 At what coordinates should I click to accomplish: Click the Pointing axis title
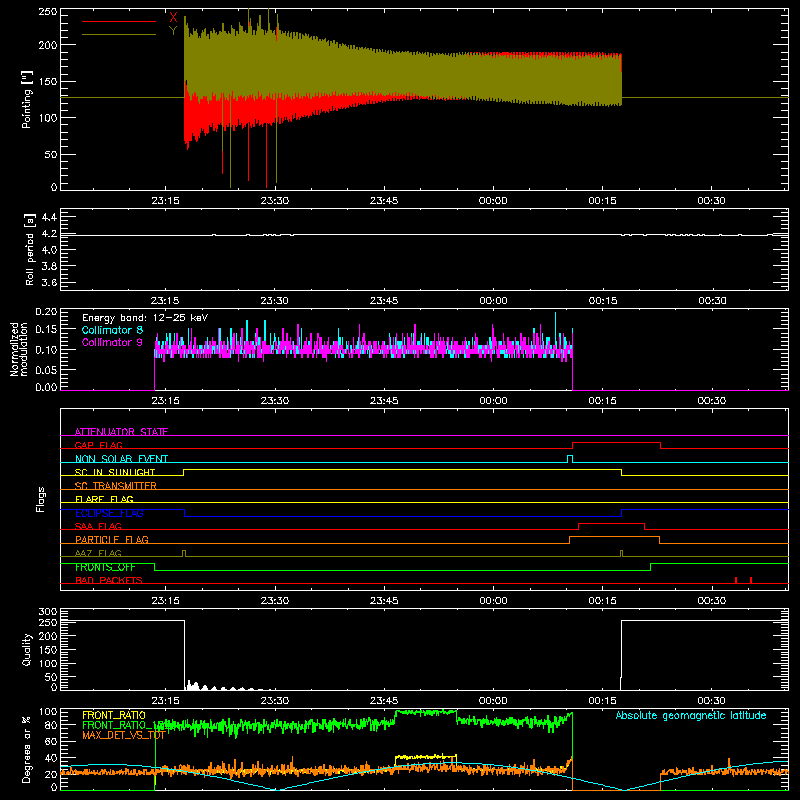pos(27,99)
